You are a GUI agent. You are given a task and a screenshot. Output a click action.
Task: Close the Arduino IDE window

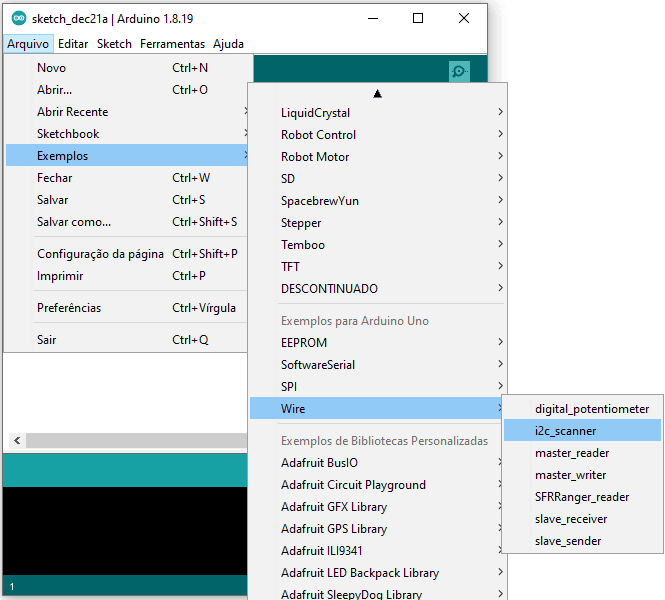[x=464, y=18]
